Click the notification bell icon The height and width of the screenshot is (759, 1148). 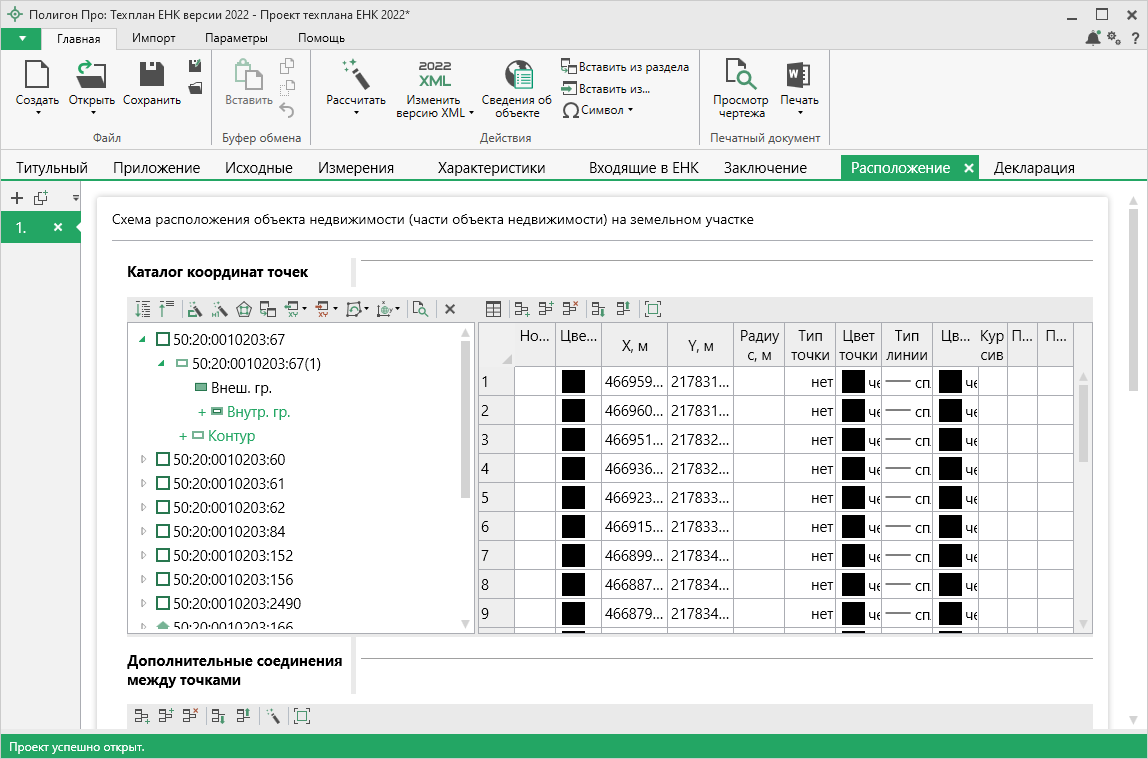coord(1093,38)
